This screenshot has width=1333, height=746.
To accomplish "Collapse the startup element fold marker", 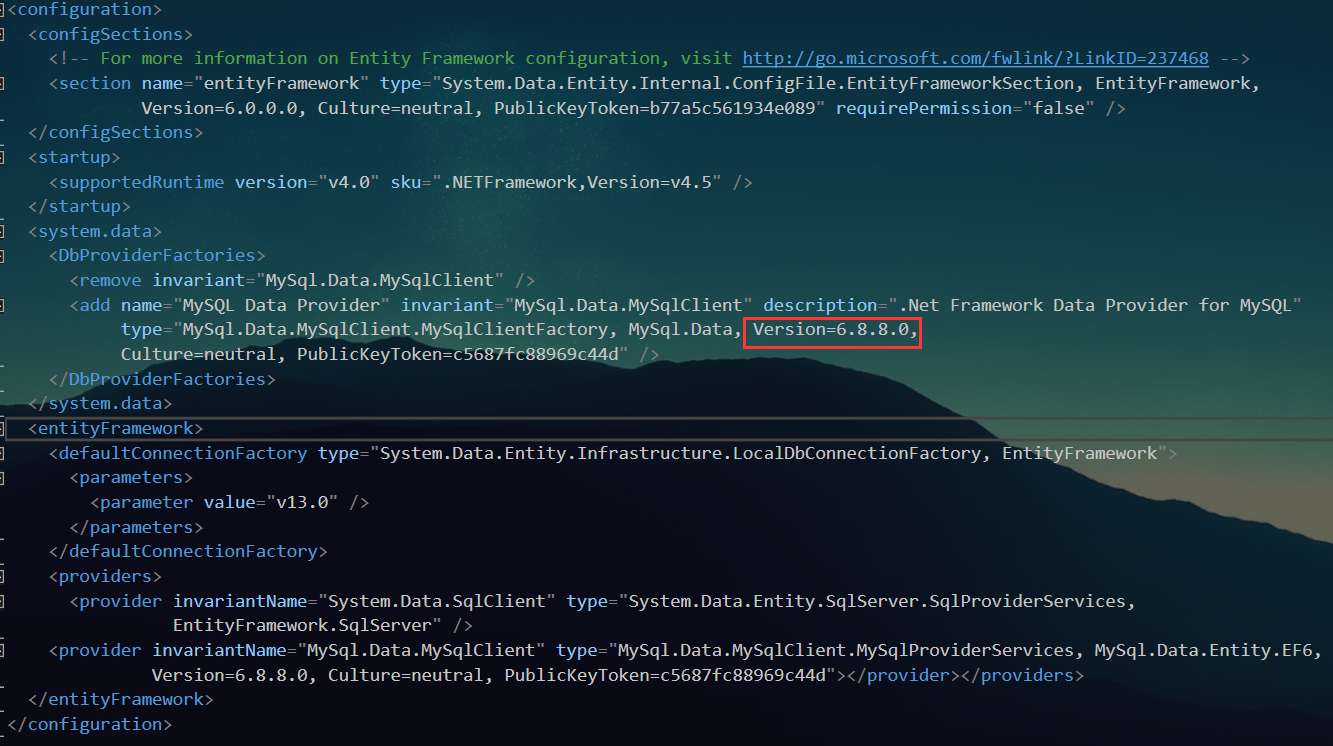I will pyautogui.click(x=2, y=157).
